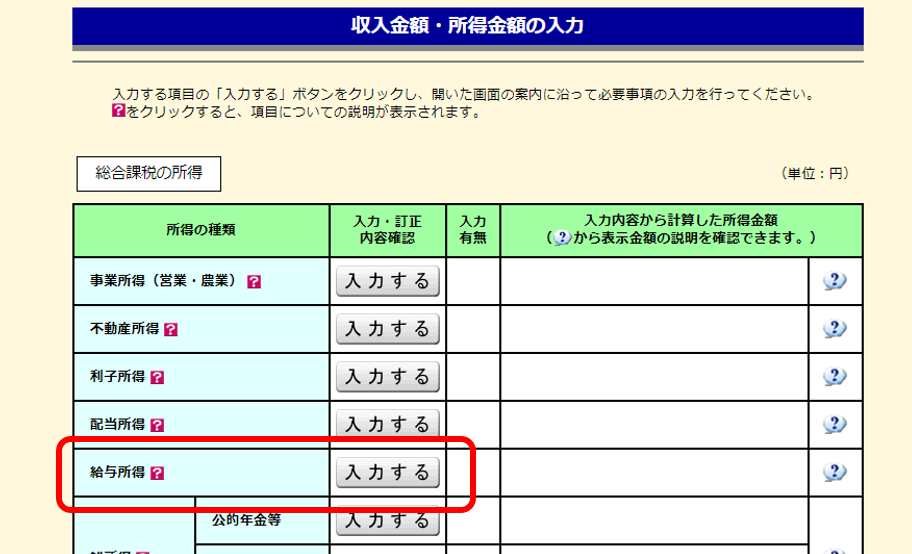The width and height of the screenshot is (912, 554).
Task: Click the bubble help icon in the table header
Action: pyautogui.click(x=563, y=238)
